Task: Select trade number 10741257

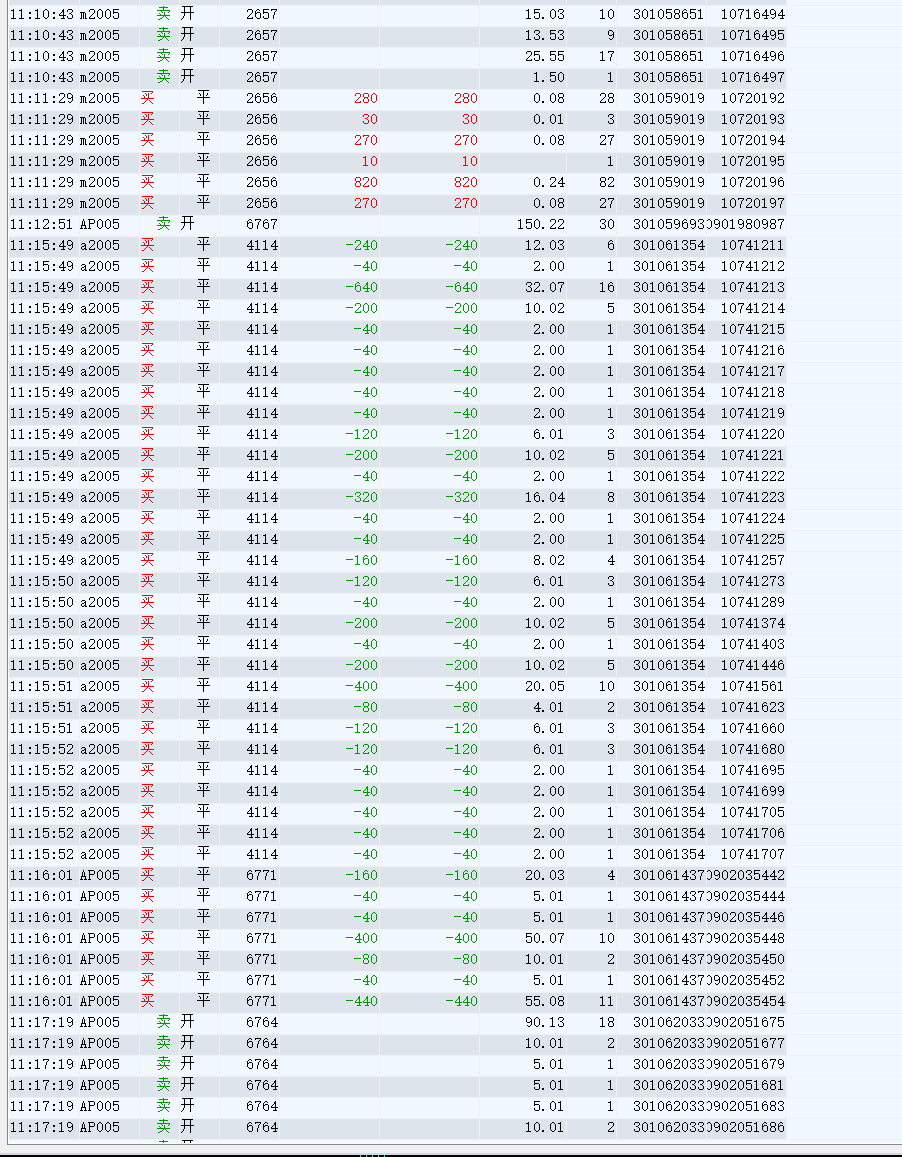Action: [x=752, y=560]
